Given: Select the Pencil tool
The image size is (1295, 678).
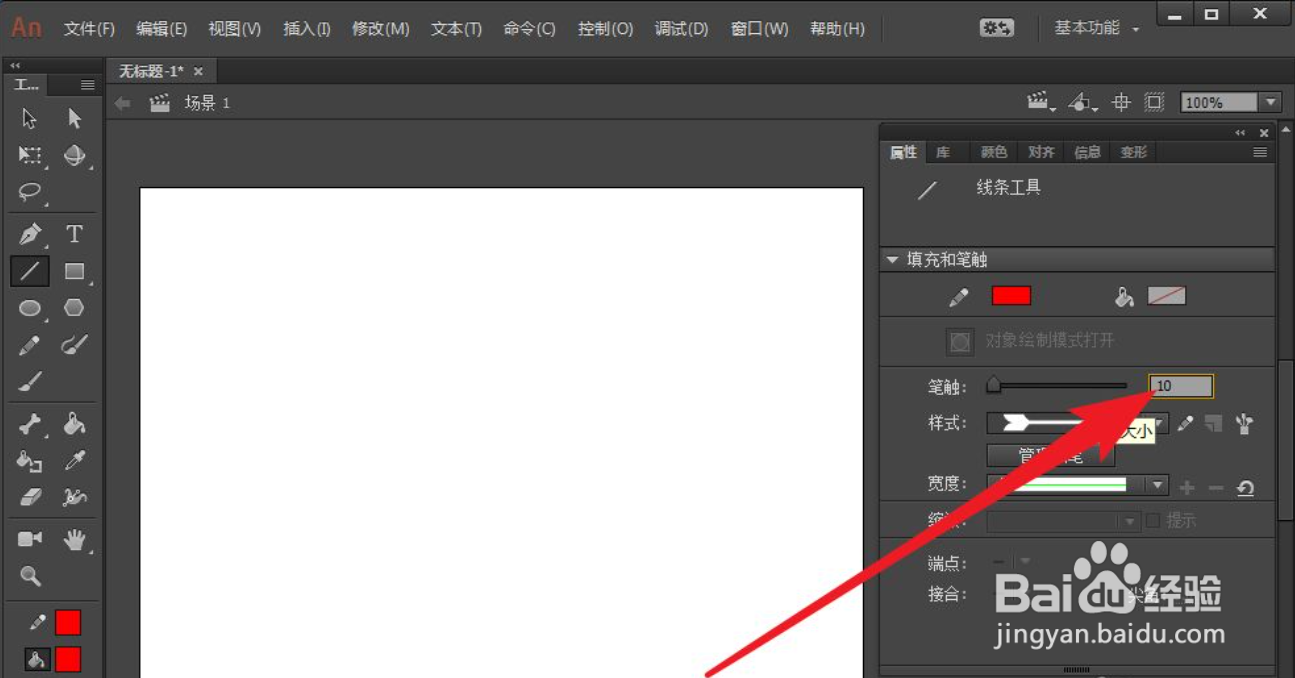Looking at the screenshot, I should click(30, 345).
